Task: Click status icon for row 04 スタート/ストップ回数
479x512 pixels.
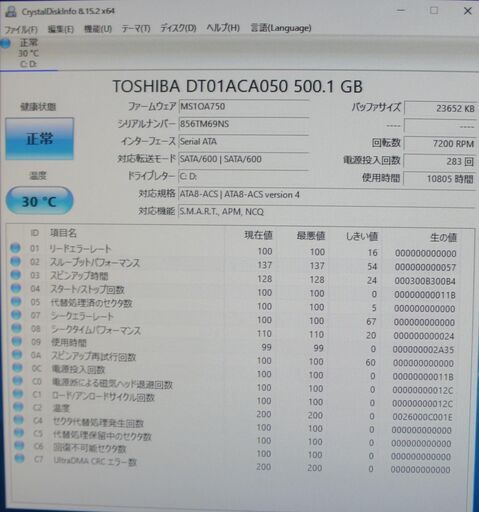Action: (x=16, y=288)
